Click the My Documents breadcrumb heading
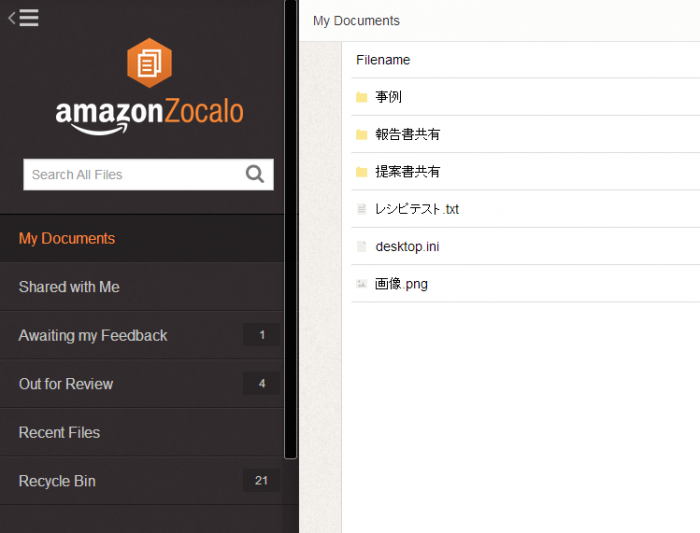This screenshot has width=700, height=533. [356, 21]
